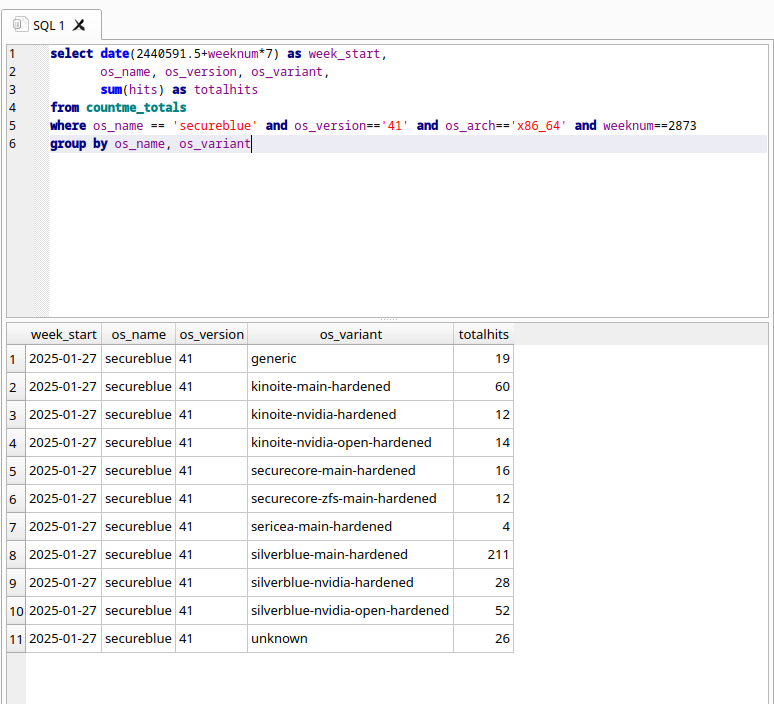Click the top-left corner of results grid

(15, 334)
